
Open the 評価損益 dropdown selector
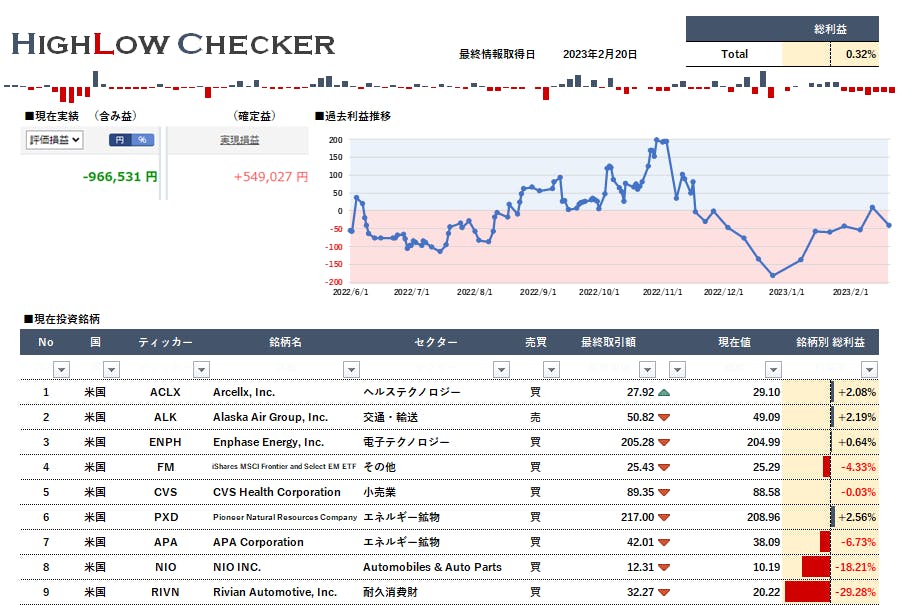[x=54, y=140]
